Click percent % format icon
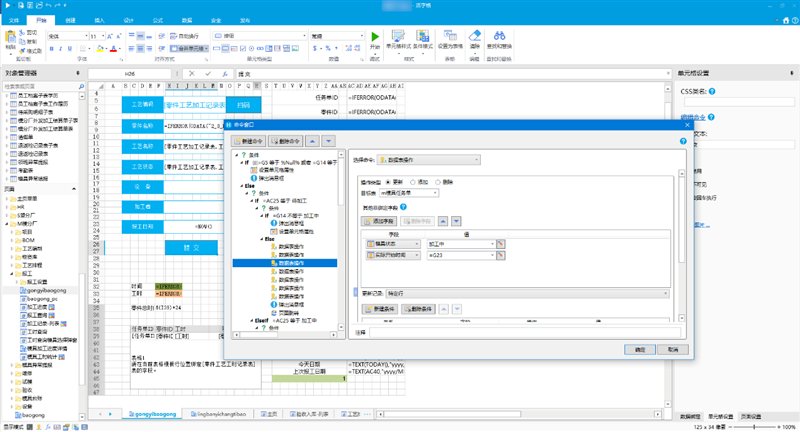 (328, 48)
